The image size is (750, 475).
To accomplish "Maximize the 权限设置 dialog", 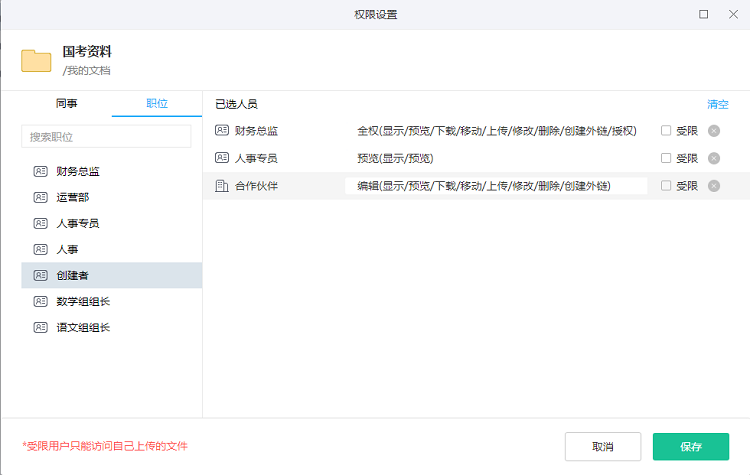I will (704, 14).
